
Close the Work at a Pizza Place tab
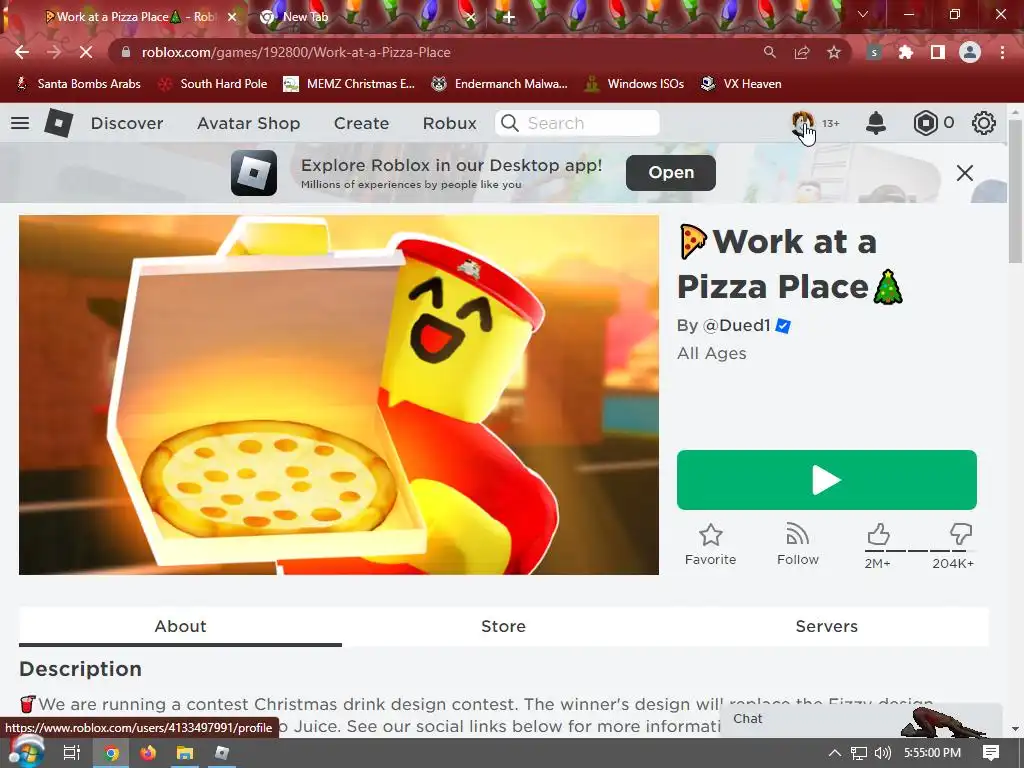pos(232,17)
